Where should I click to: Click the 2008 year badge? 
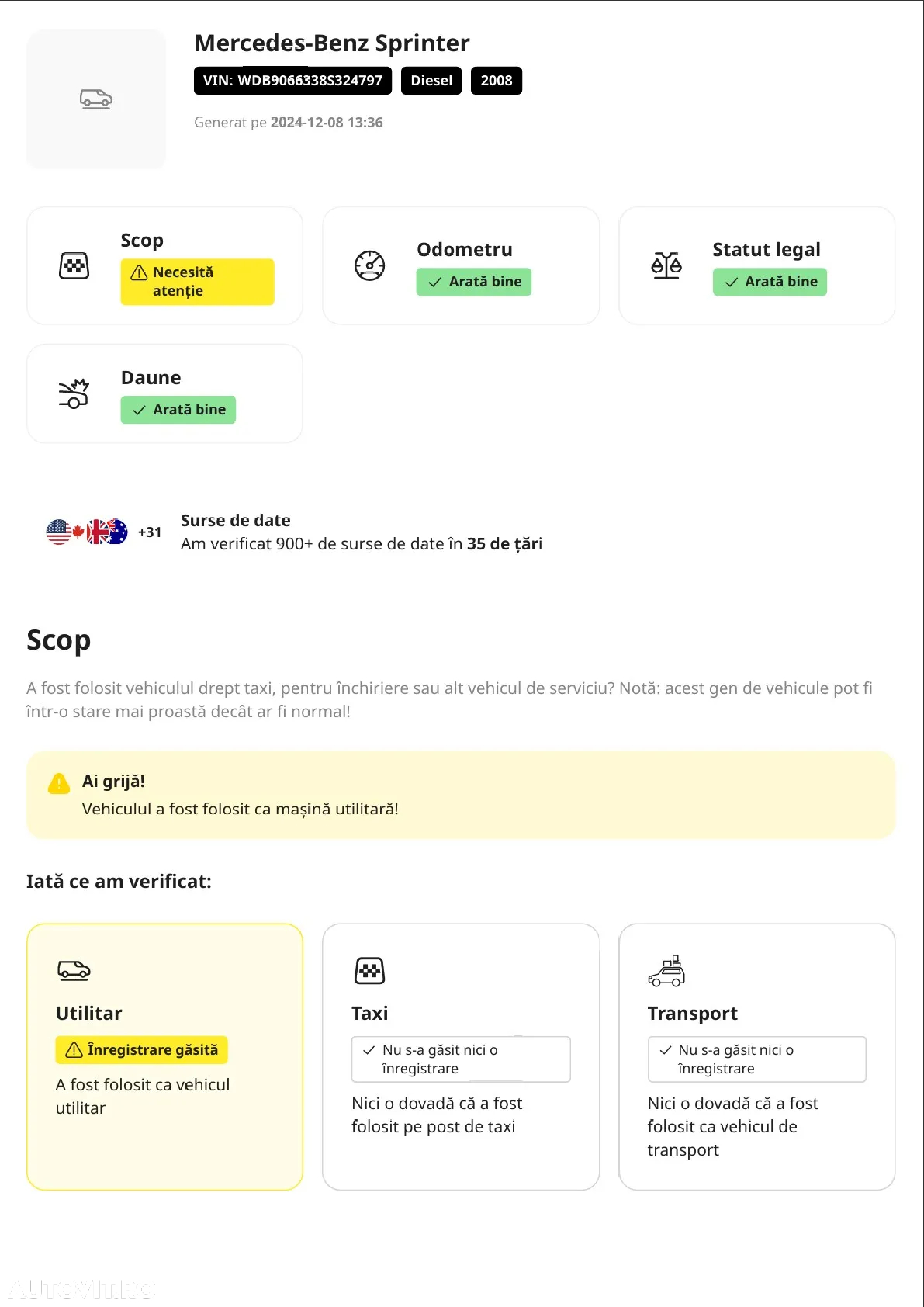pos(497,81)
